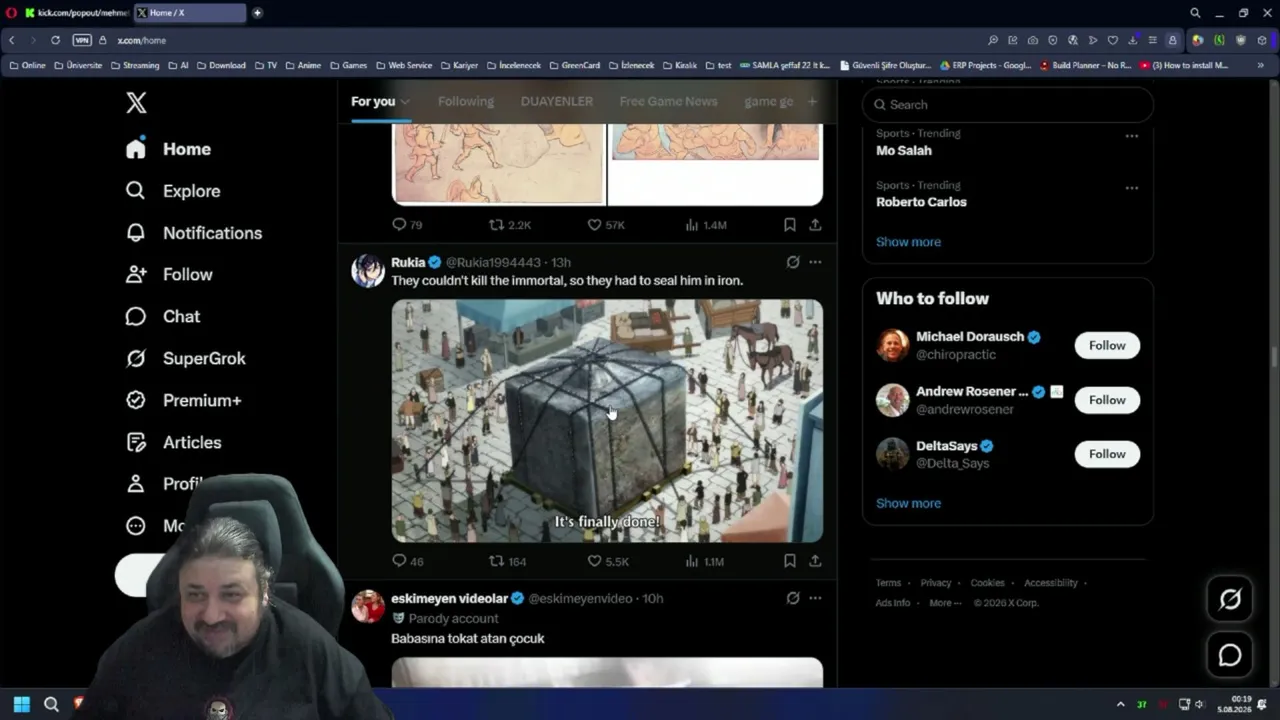Open Notifications in the sidebar
This screenshot has height=720, width=1280.
pos(194,233)
